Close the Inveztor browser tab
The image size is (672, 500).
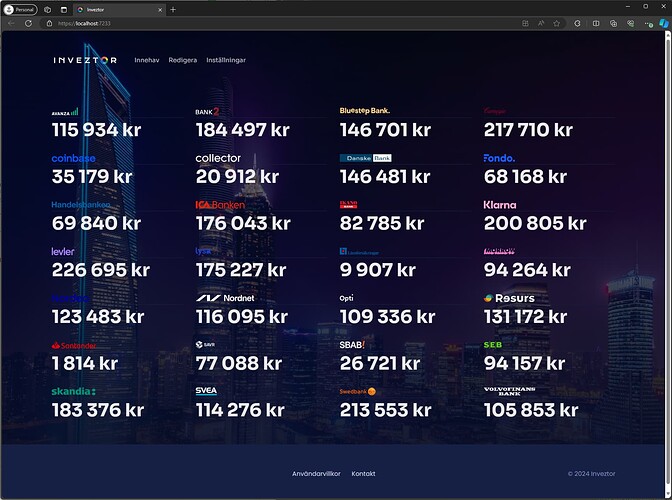click(x=160, y=9)
